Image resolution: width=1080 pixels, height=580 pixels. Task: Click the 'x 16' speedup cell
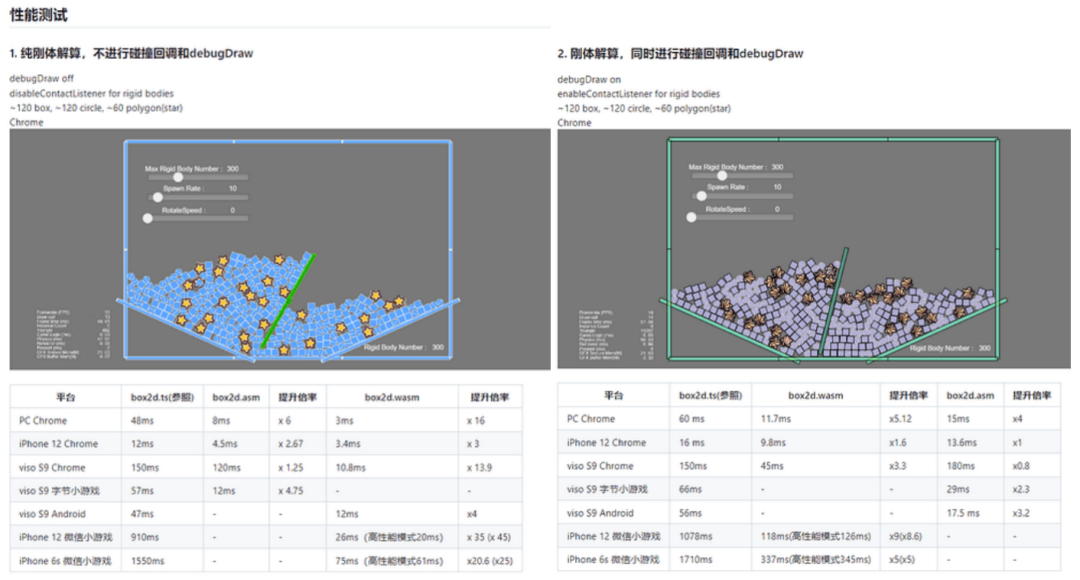pyautogui.click(x=490, y=420)
